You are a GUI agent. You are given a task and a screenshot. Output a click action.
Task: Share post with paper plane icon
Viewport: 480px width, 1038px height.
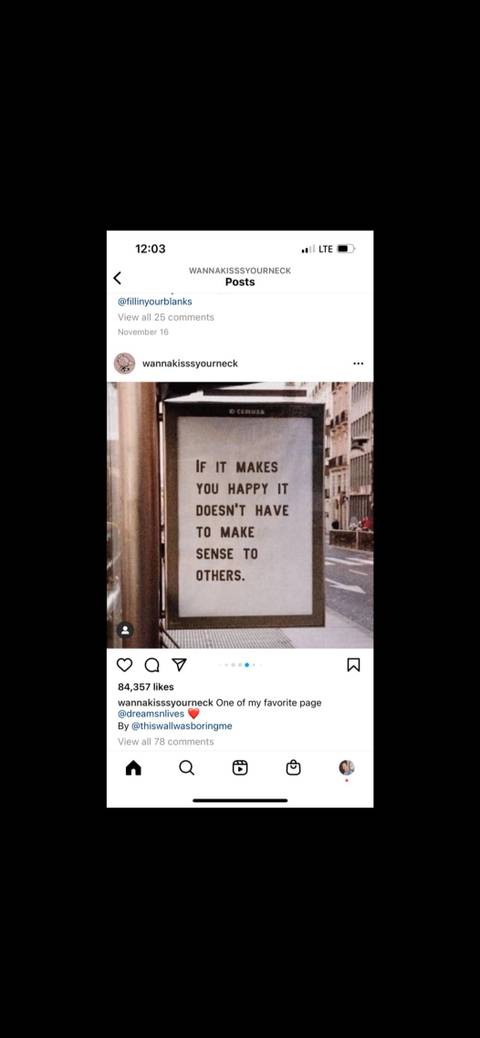pyautogui.click(x=179, y=665)
